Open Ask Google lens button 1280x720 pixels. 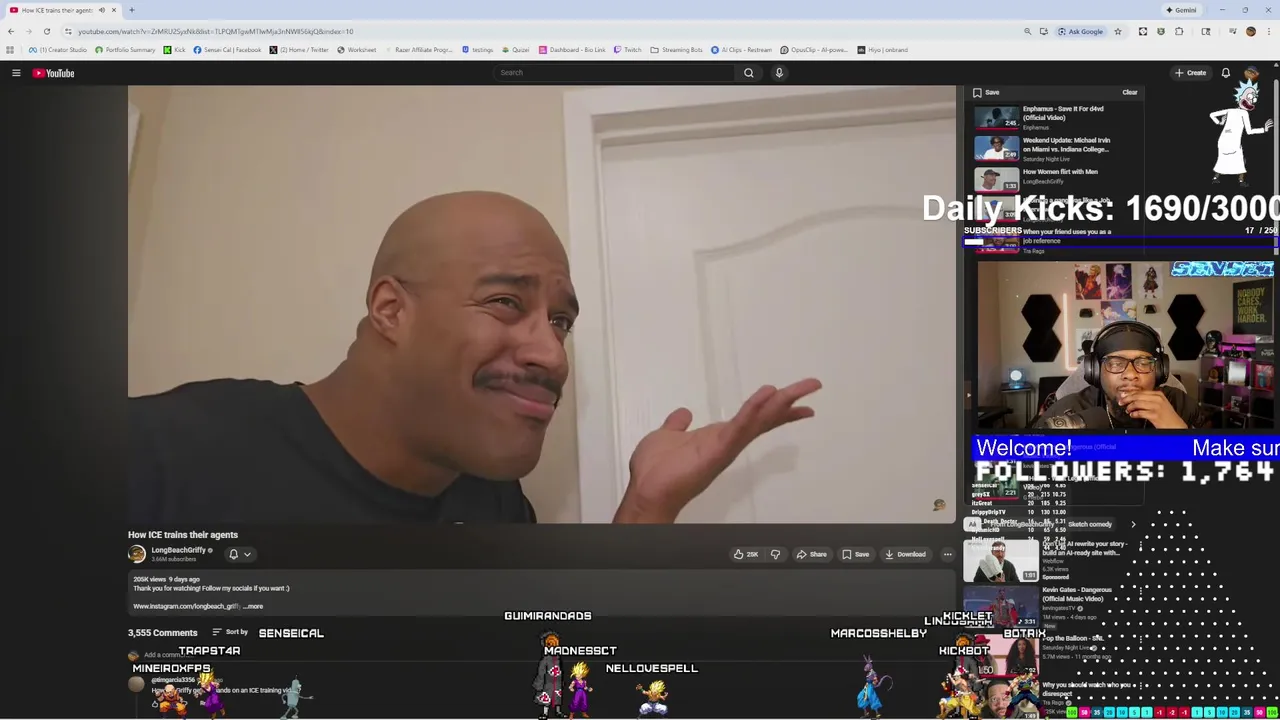pos(1080,31)
